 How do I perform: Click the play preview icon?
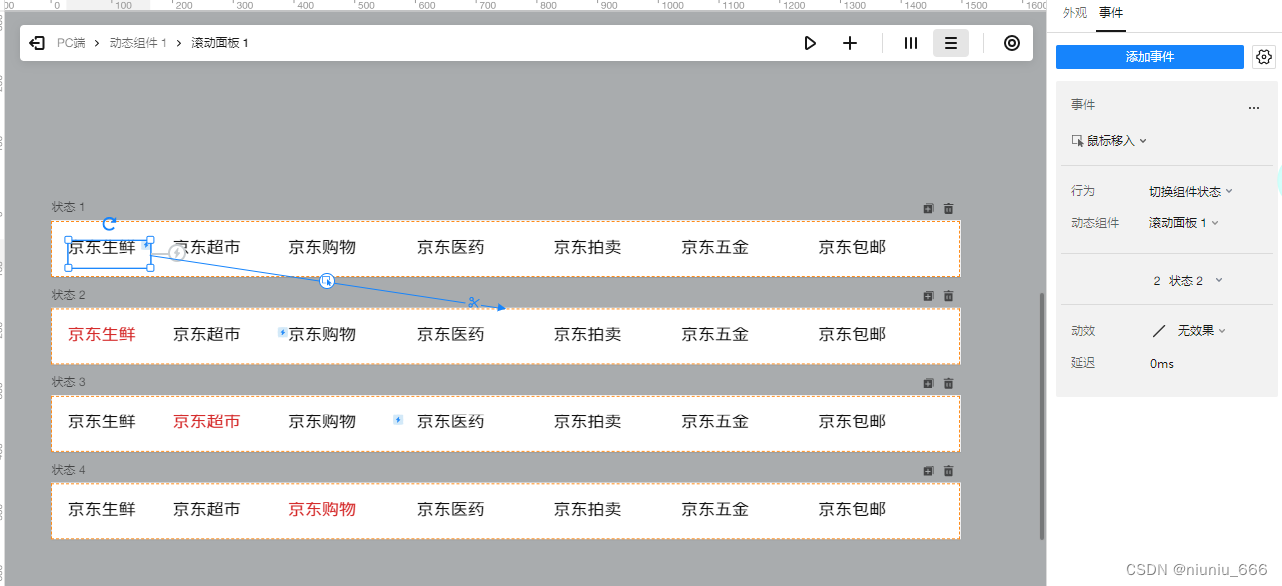tap(810, 43)
